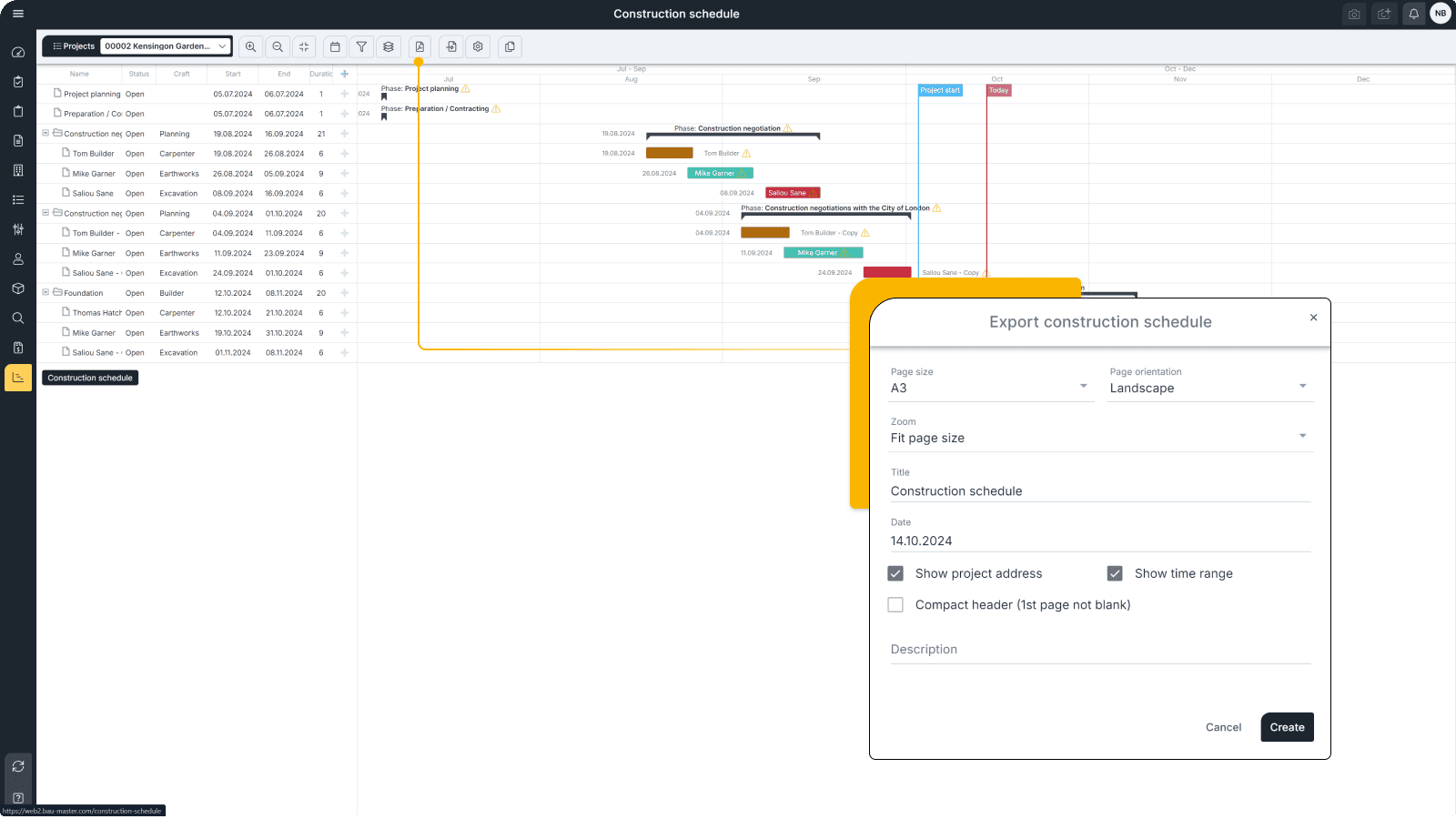Select the zoom out magnifier icon
This screenshot has height=819, width=1456.
(278, 46)
